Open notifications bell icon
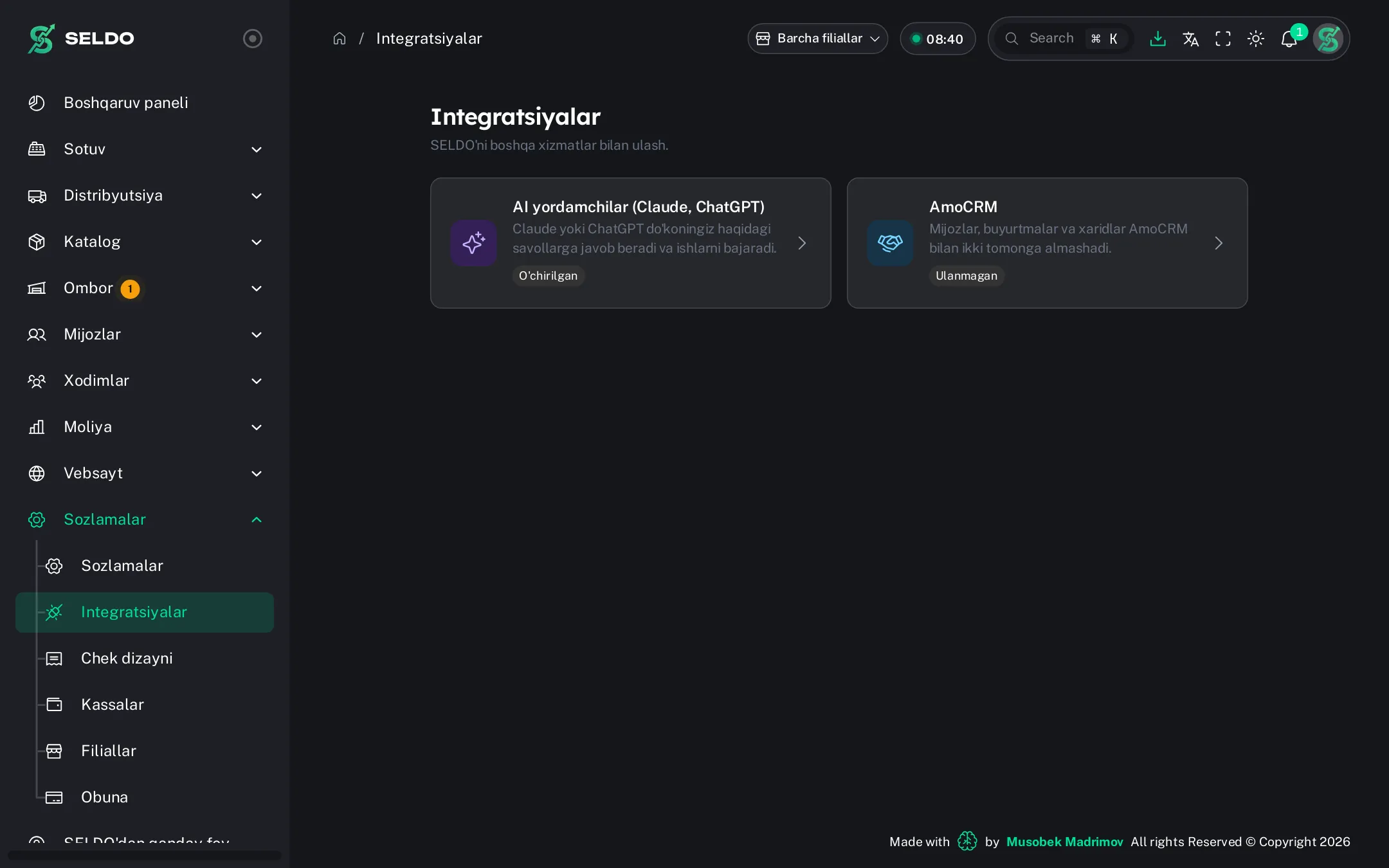1389x868 pixels. (x=1289, y=39)
